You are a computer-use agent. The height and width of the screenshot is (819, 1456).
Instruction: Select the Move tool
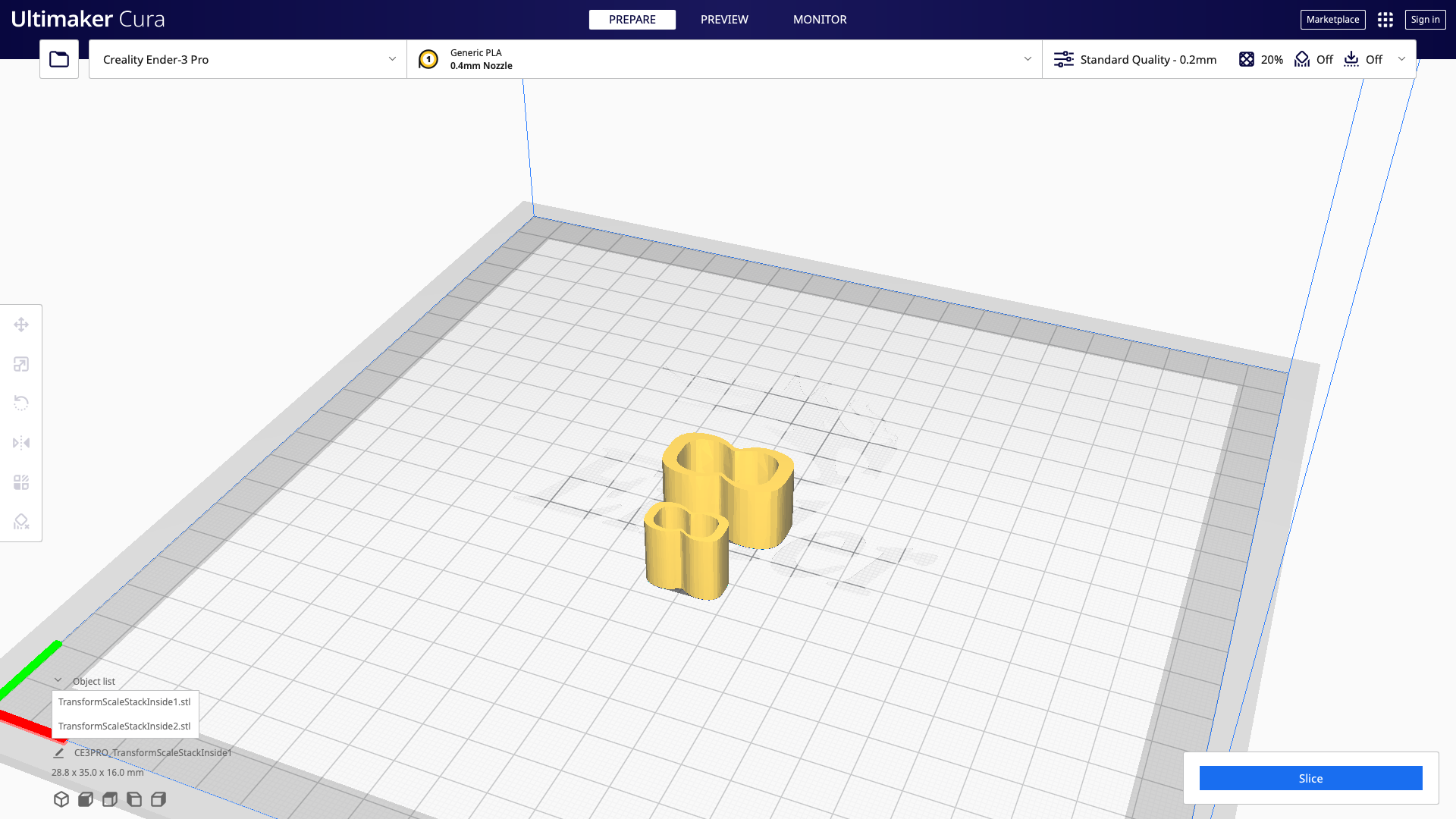tap(21, 325)
